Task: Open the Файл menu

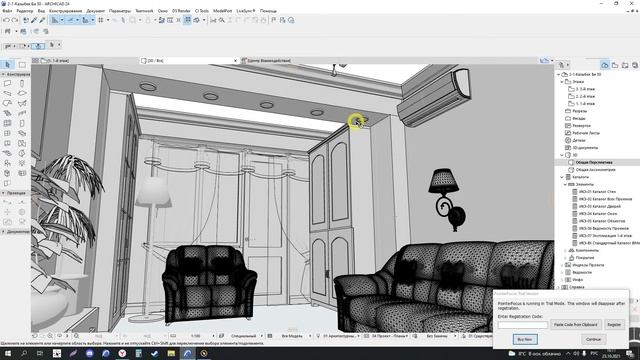Action: tap(7, 11)
